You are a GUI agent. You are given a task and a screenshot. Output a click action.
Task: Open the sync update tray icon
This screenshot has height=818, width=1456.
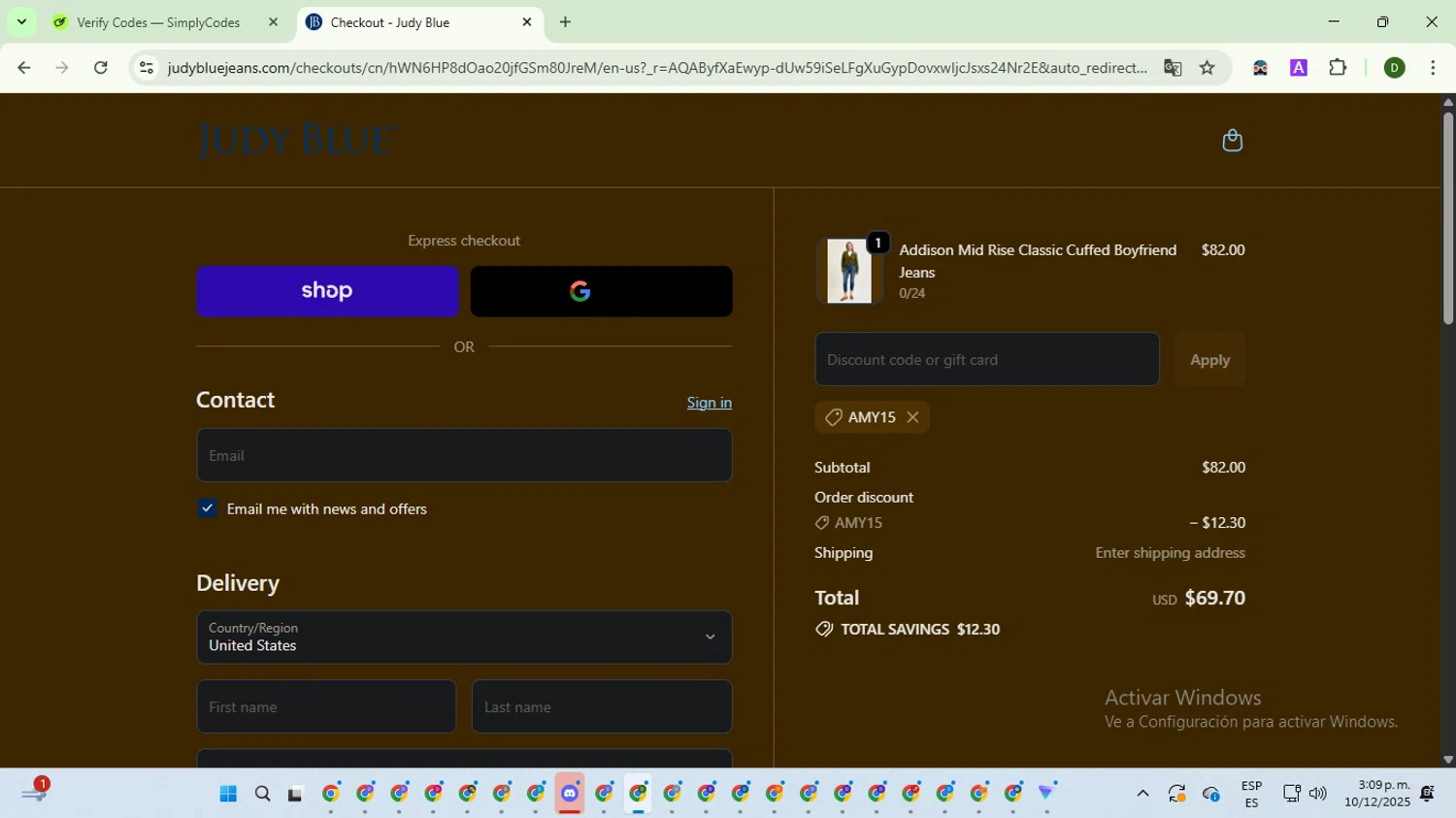click(x=1177, y=794)
